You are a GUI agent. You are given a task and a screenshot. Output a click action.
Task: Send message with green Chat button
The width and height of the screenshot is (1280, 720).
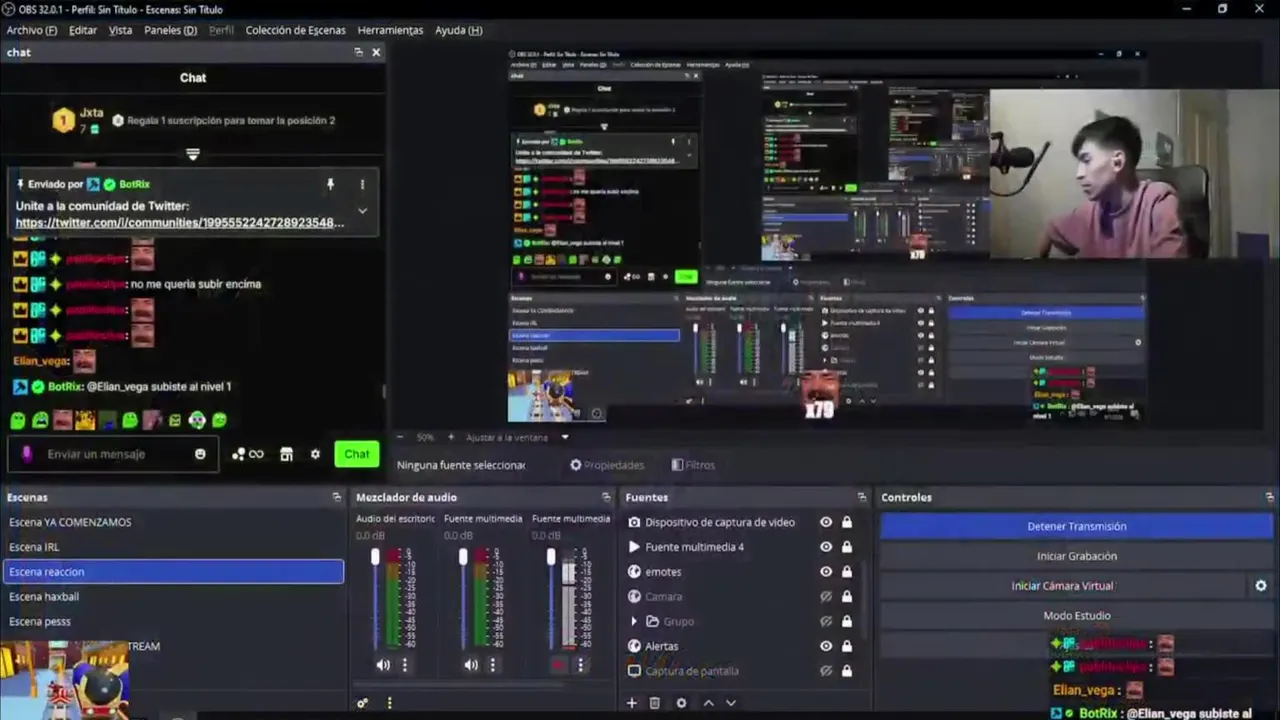(x=357, y=454)
